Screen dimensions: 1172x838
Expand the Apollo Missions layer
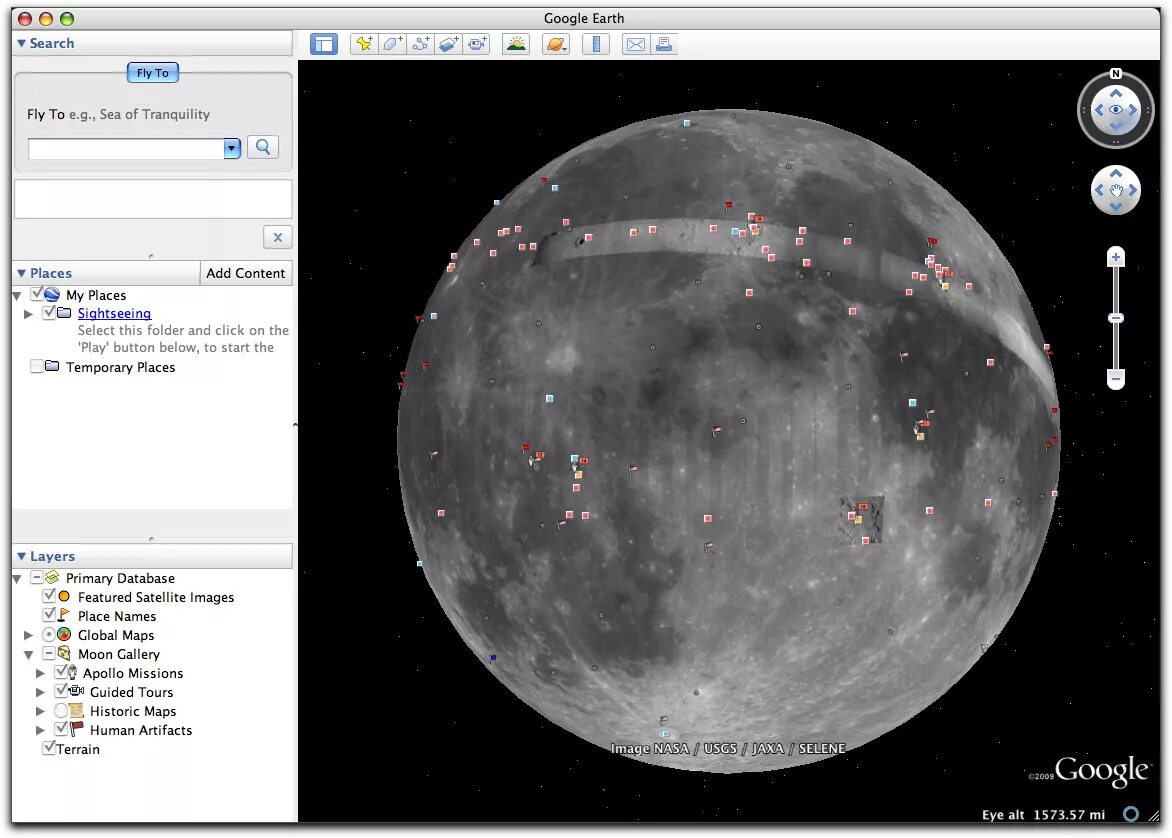[40, 674]
